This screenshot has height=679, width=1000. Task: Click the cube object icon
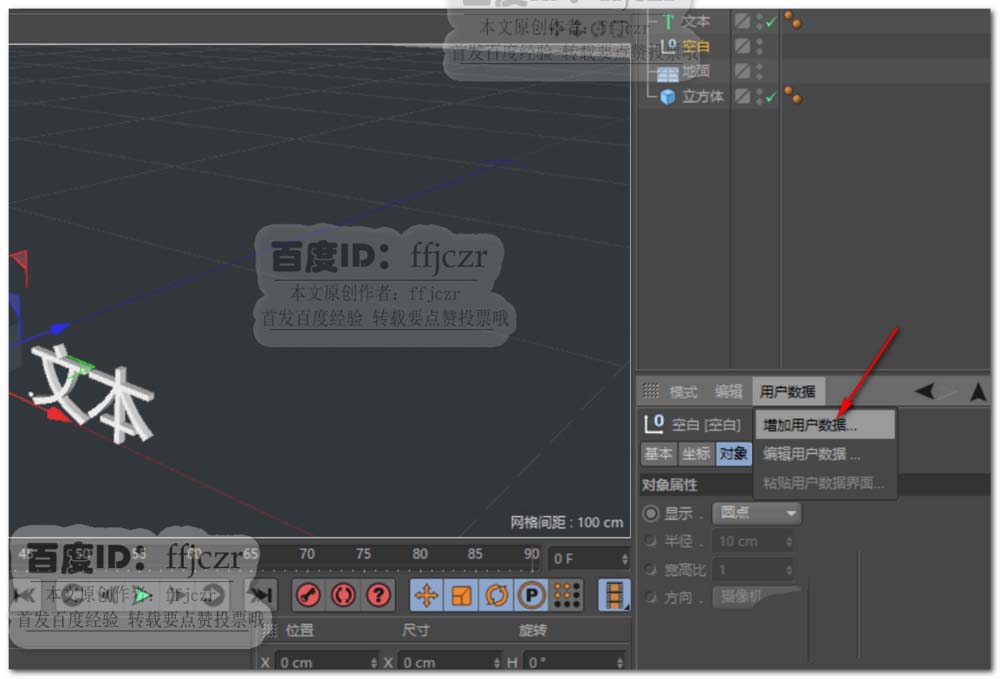point(668,97)
